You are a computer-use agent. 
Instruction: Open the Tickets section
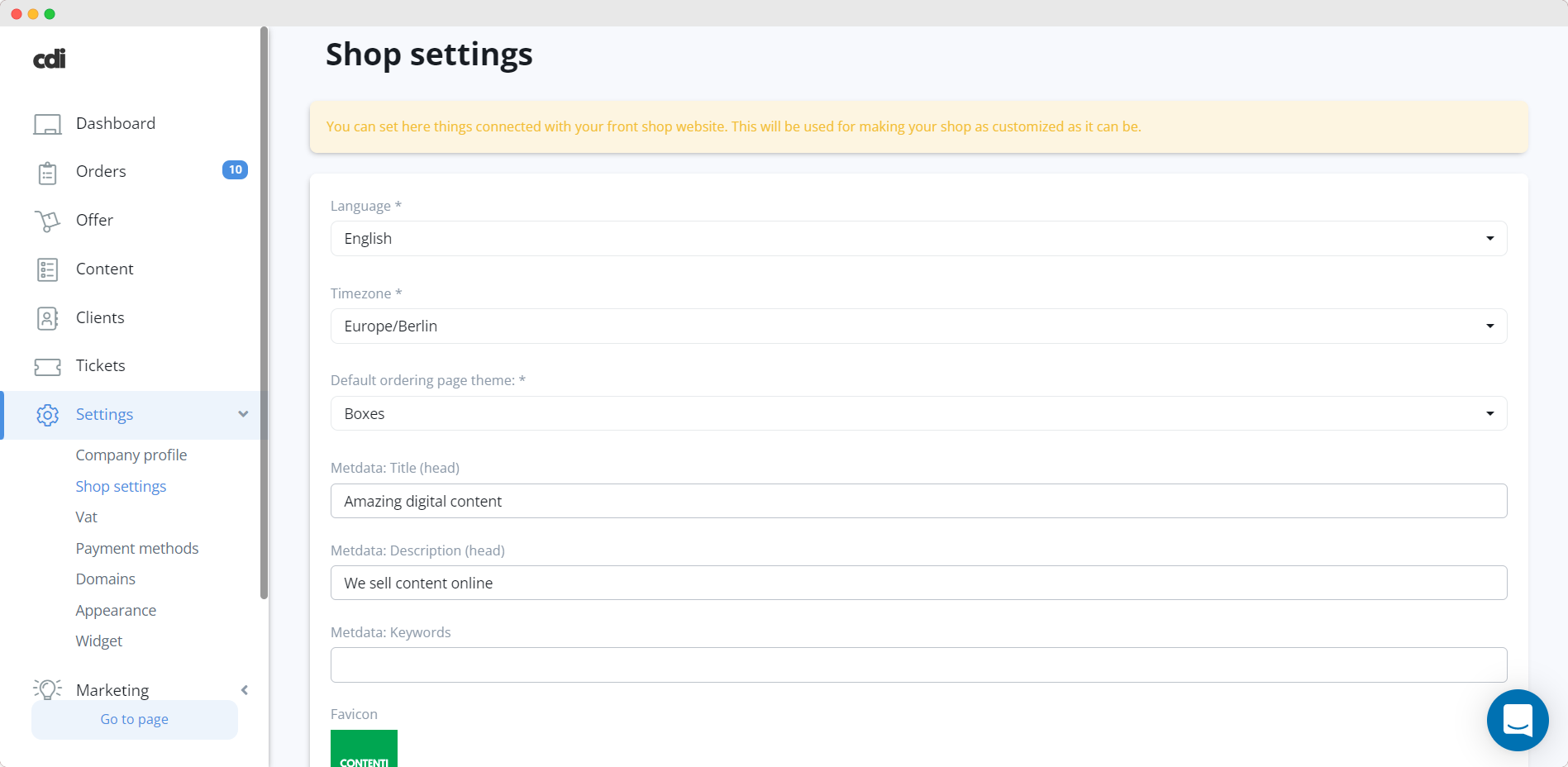click(100, 365)
